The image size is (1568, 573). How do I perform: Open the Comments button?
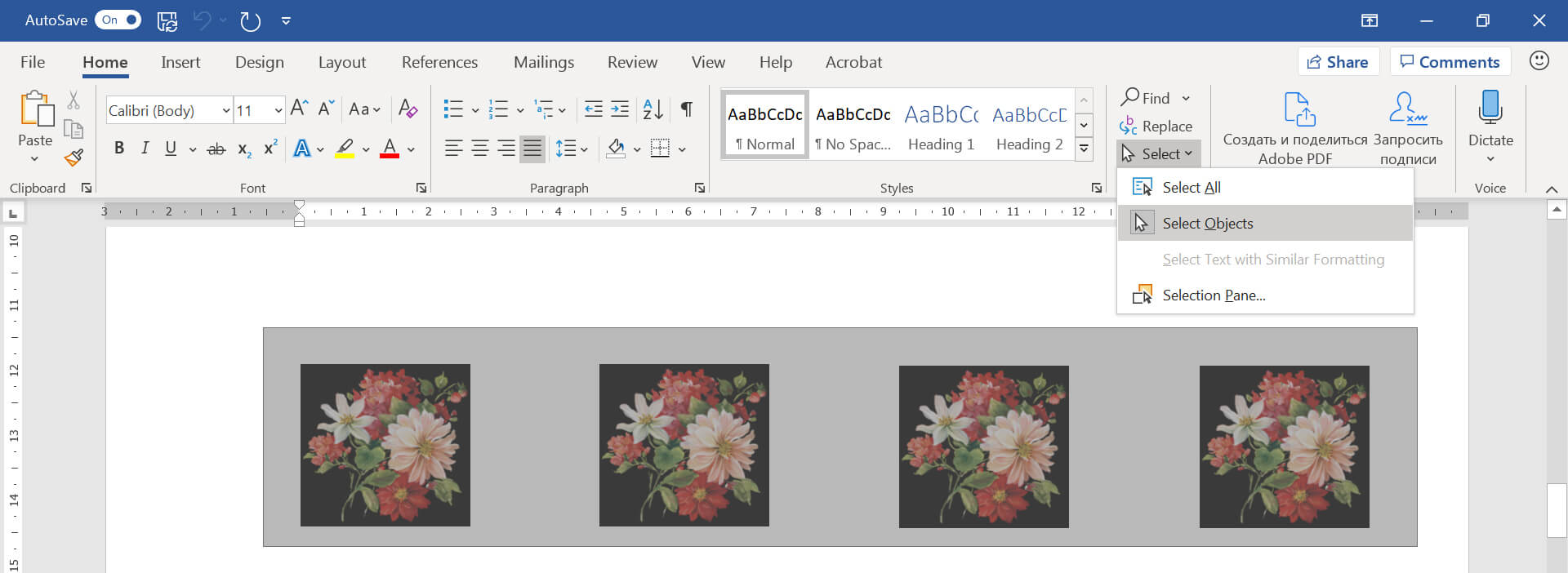coord(1450,62)
